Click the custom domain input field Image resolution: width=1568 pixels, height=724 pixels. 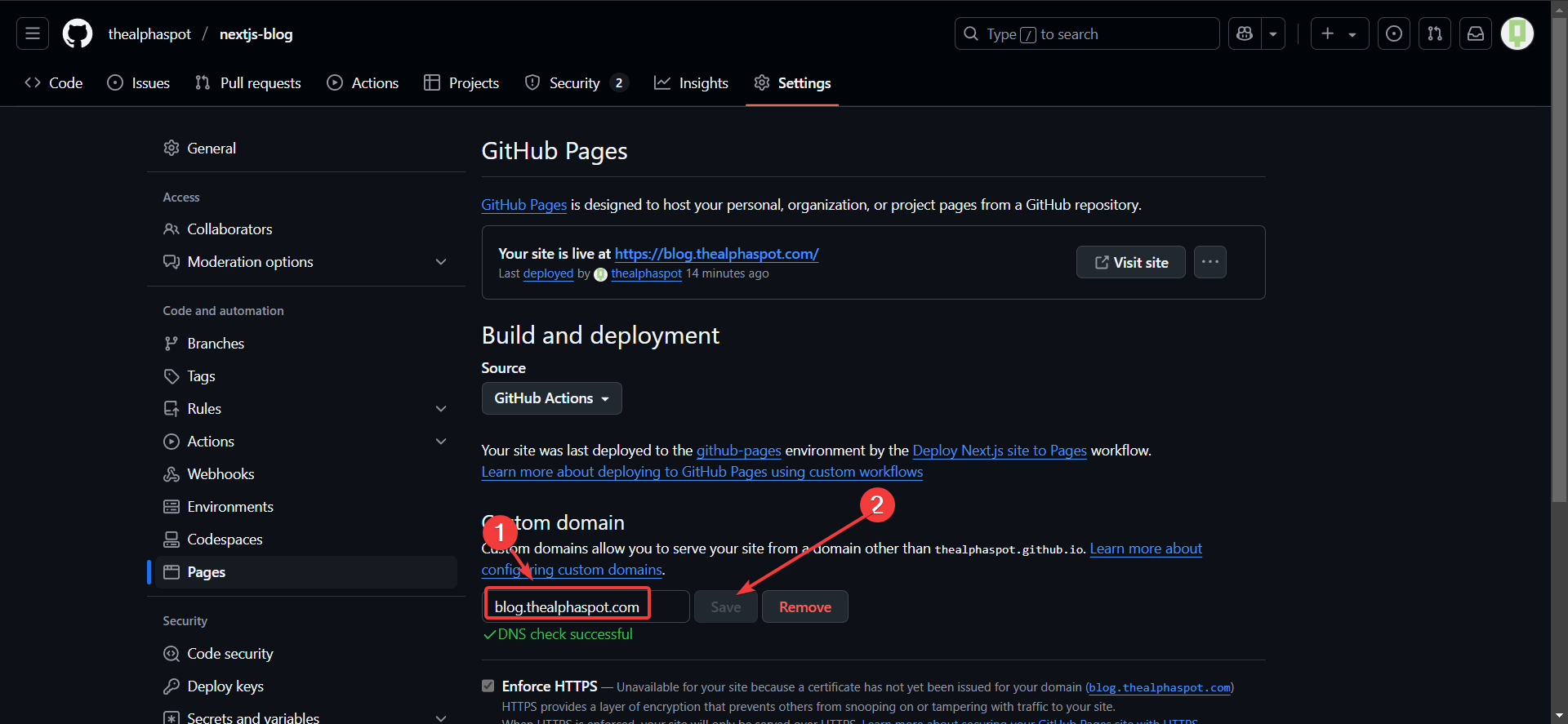point(586,606)
